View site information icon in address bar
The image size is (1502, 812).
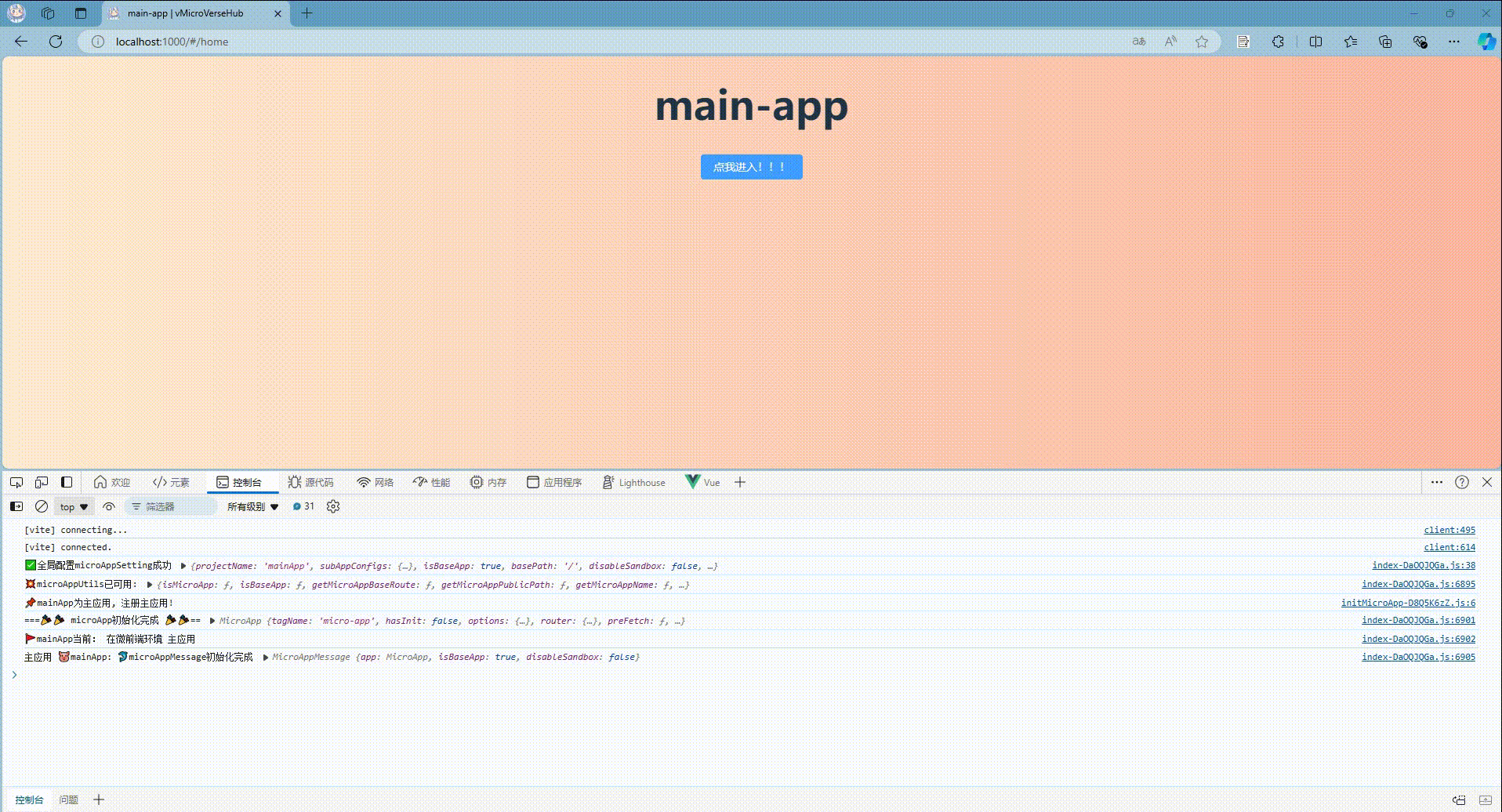98,42
